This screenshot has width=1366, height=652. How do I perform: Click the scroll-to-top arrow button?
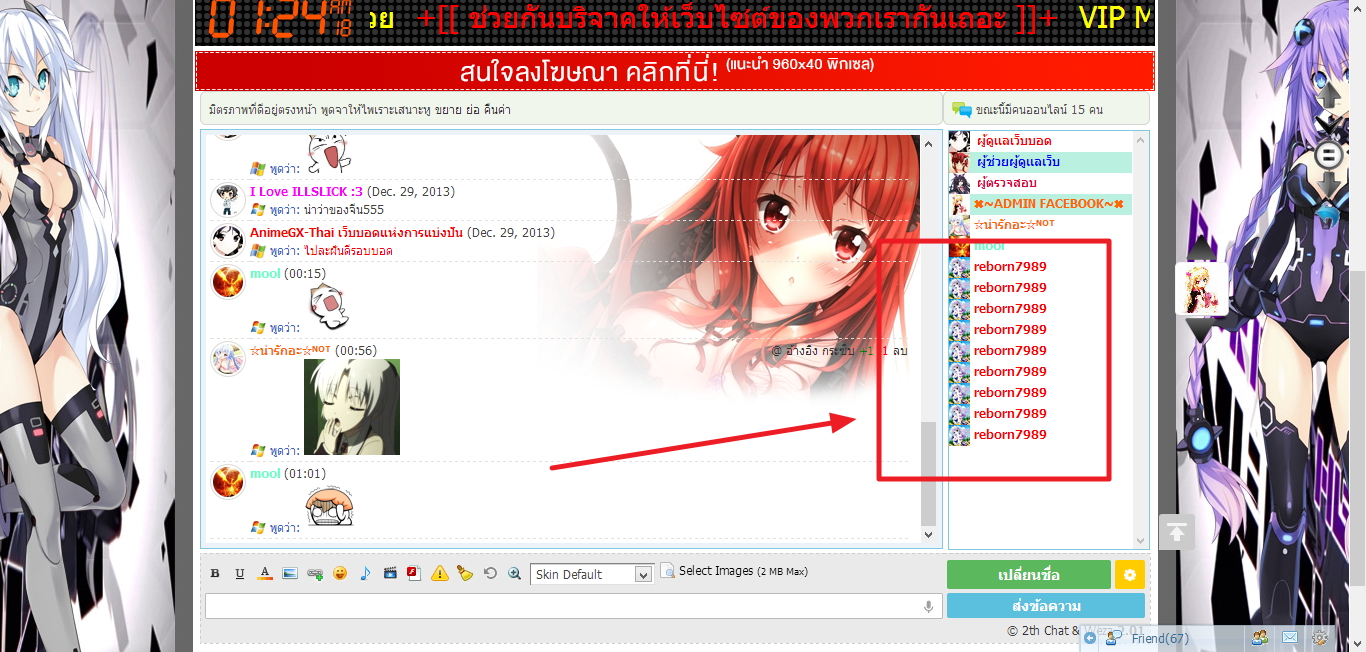[1176, 532]
